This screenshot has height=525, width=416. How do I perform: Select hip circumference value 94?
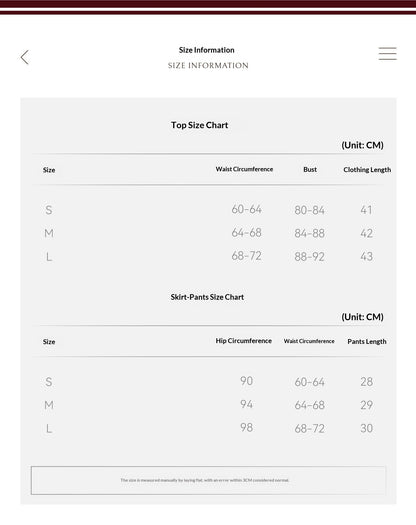(x=246, y=404)
